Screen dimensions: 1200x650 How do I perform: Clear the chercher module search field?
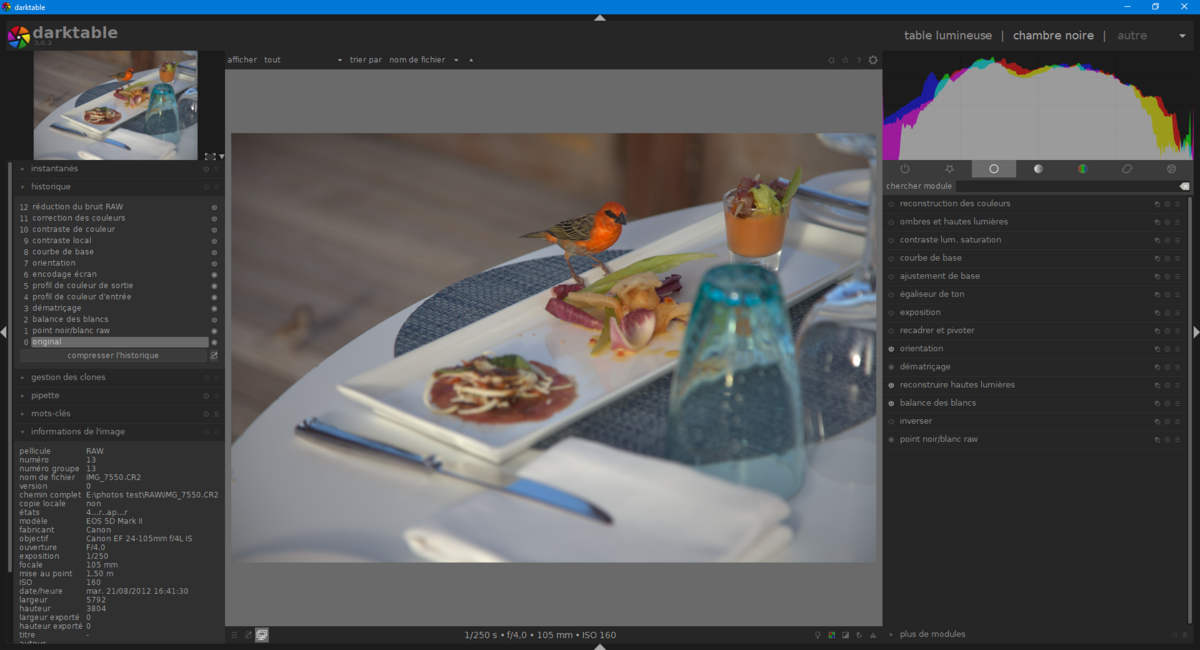click(1184, 186)
